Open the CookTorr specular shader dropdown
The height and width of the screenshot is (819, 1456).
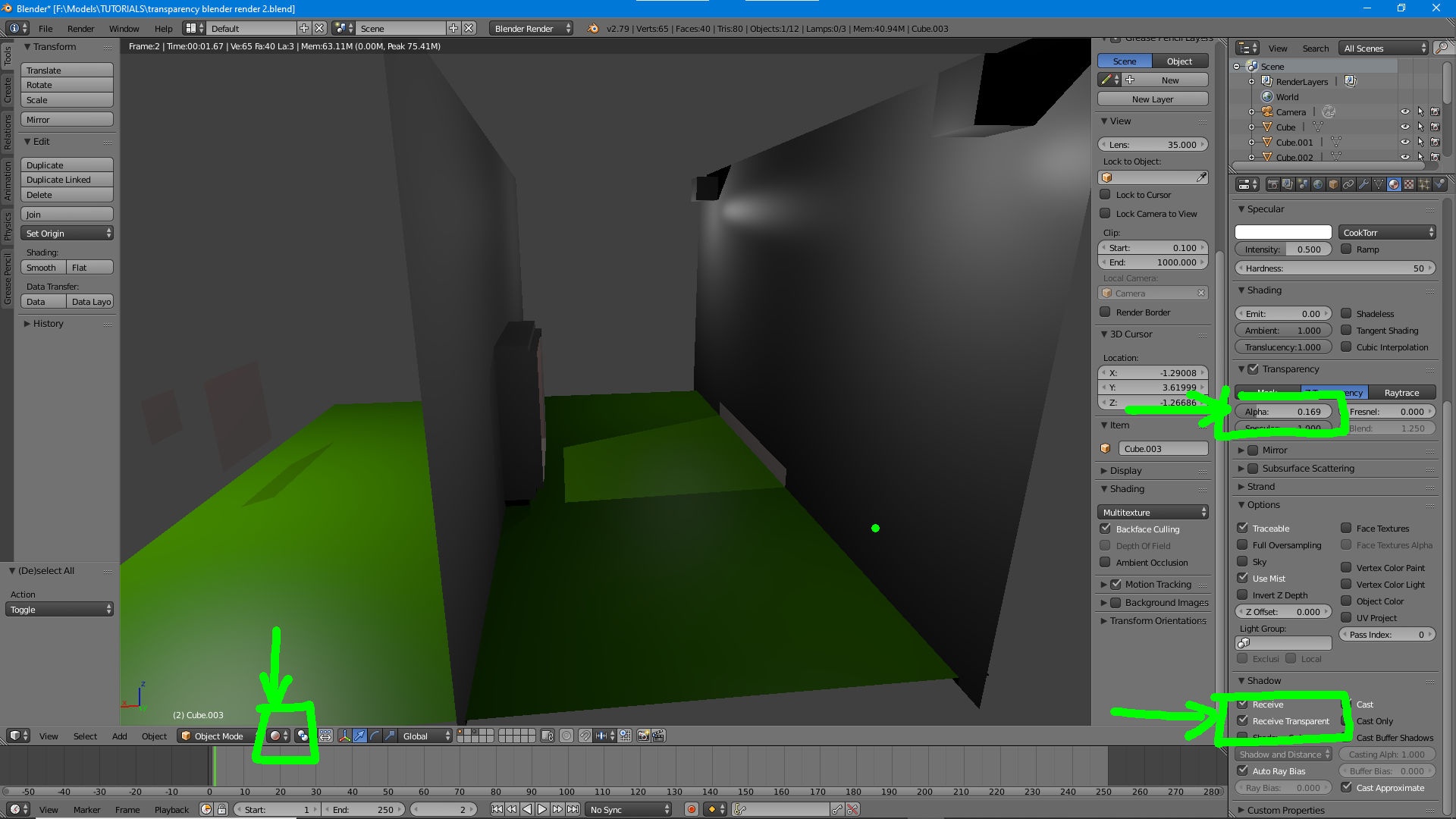(x=1387, y=232)
